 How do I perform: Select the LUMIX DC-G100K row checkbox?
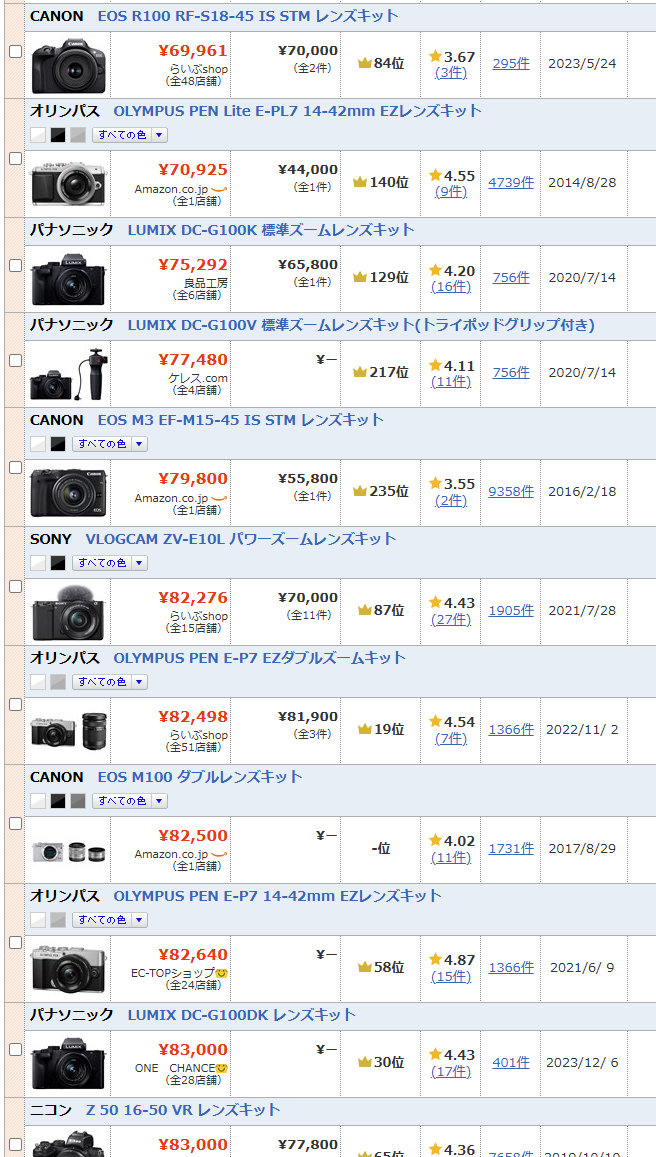click(15, 266)
